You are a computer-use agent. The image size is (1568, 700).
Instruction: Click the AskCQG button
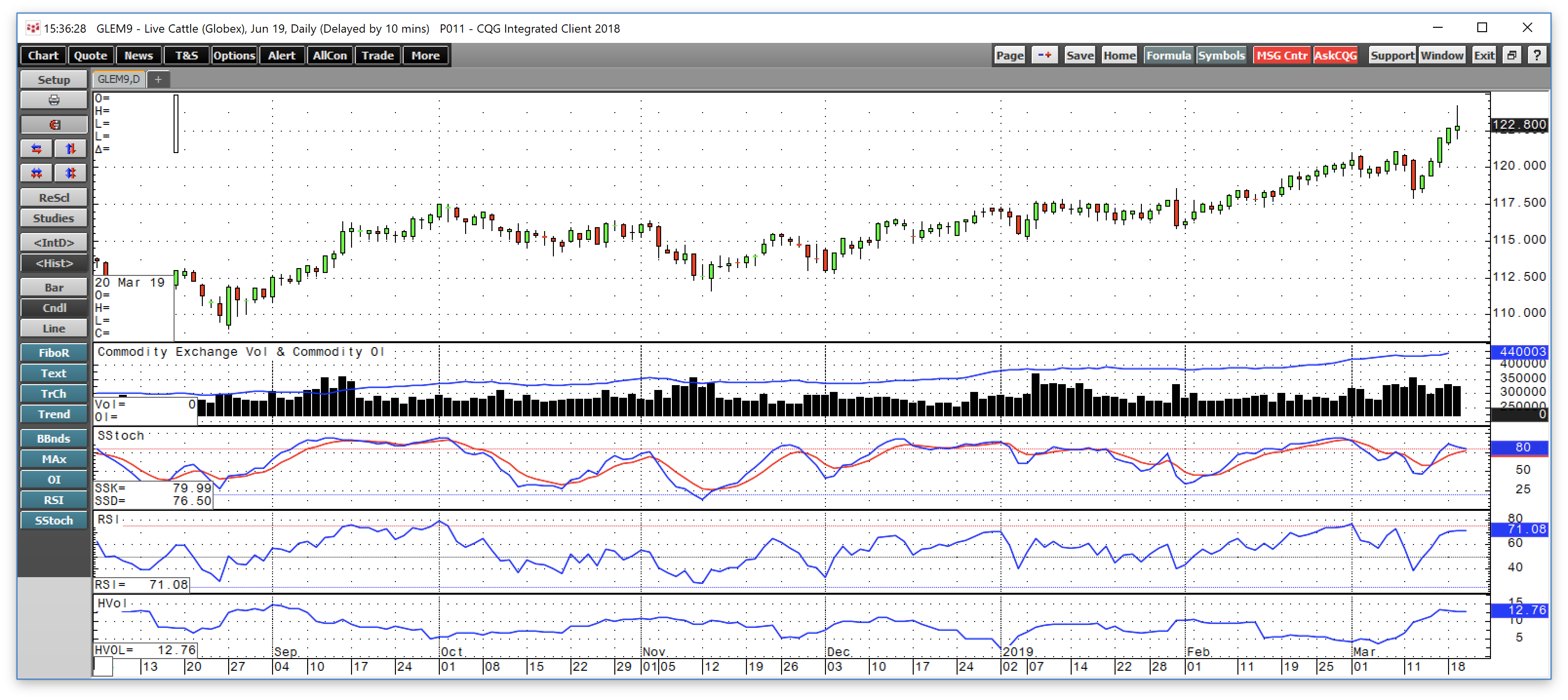click(x=1335, y=56)
